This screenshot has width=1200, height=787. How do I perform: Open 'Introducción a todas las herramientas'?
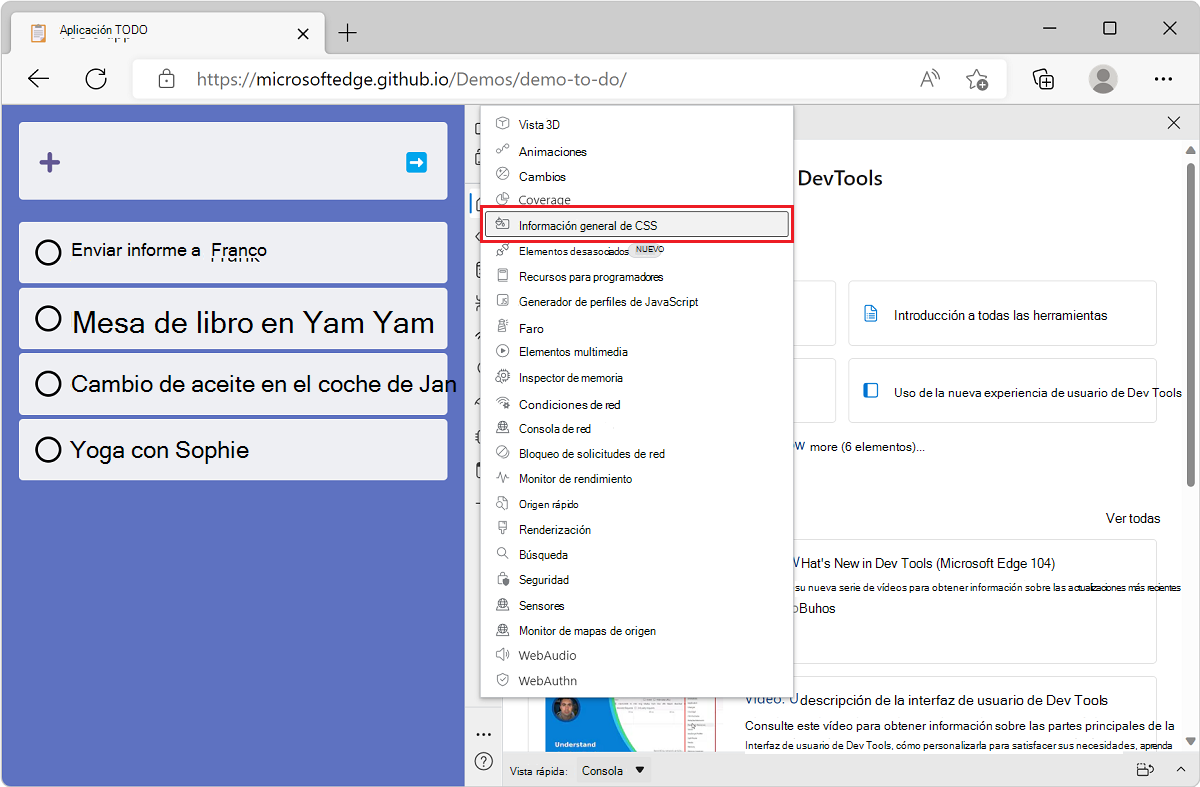point(1002,313)
